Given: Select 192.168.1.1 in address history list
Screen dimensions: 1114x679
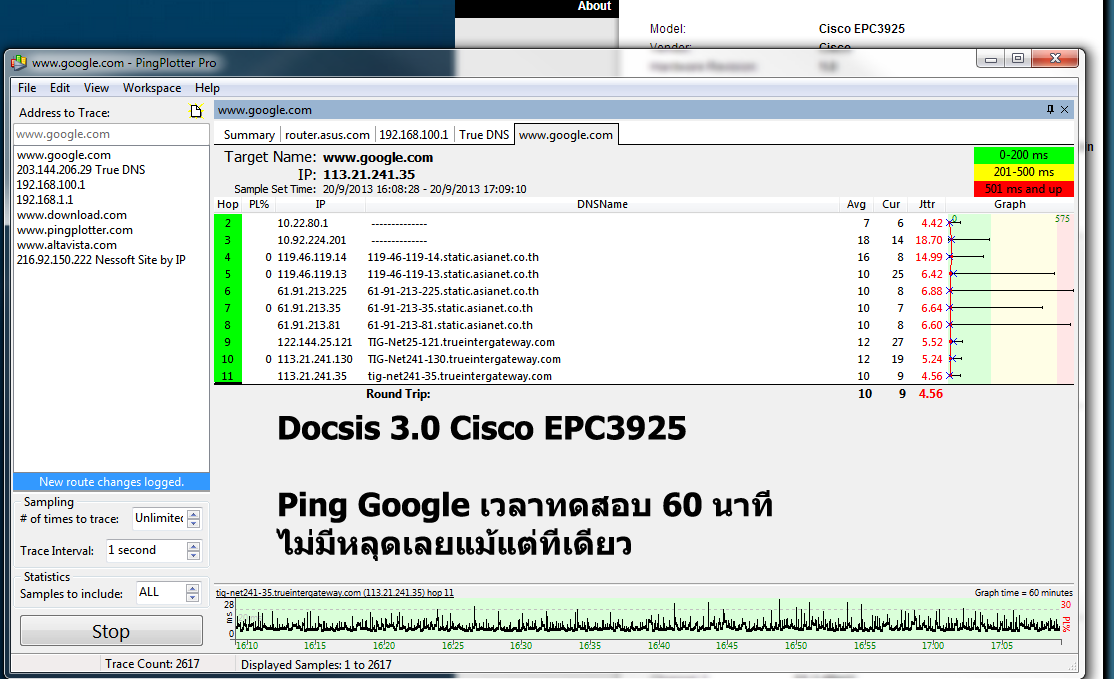Looking at the screenshot, I should pos(45,200).
